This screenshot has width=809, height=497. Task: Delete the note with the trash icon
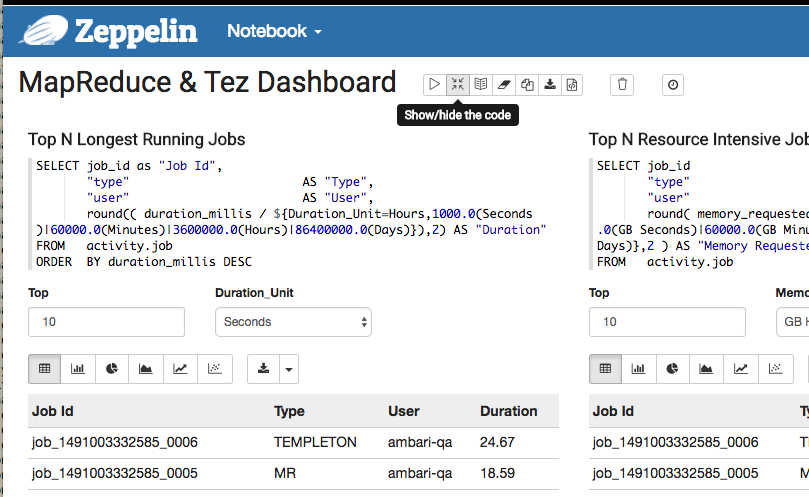click(x=622, y=85)
